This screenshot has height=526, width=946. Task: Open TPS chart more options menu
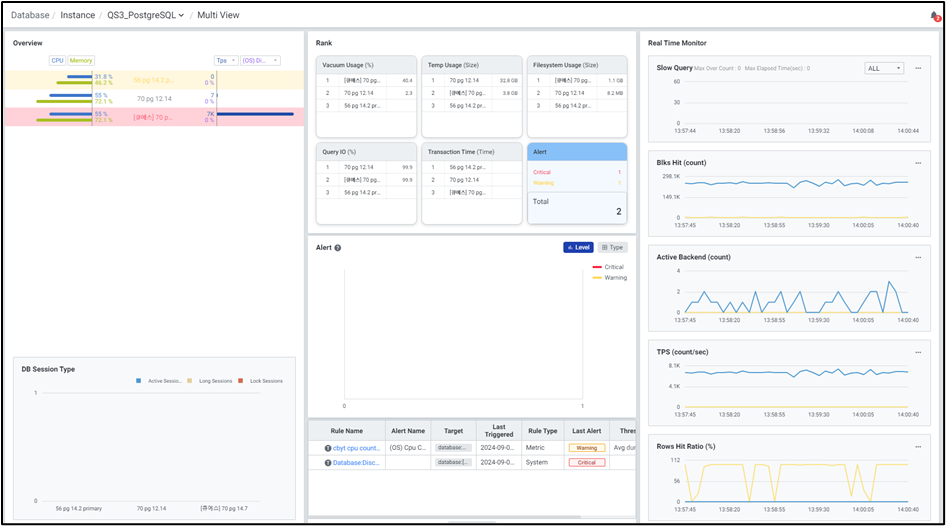coord(917,352)
